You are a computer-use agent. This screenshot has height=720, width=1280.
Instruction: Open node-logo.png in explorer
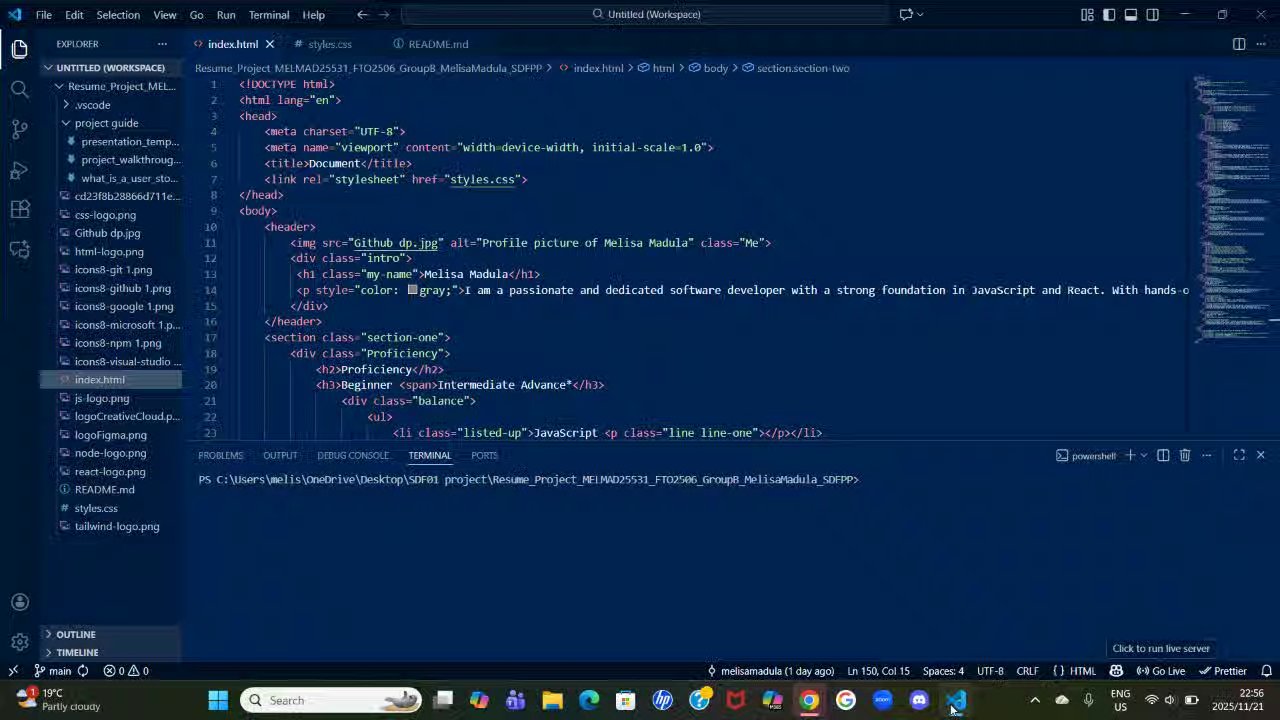pos(110,453)
